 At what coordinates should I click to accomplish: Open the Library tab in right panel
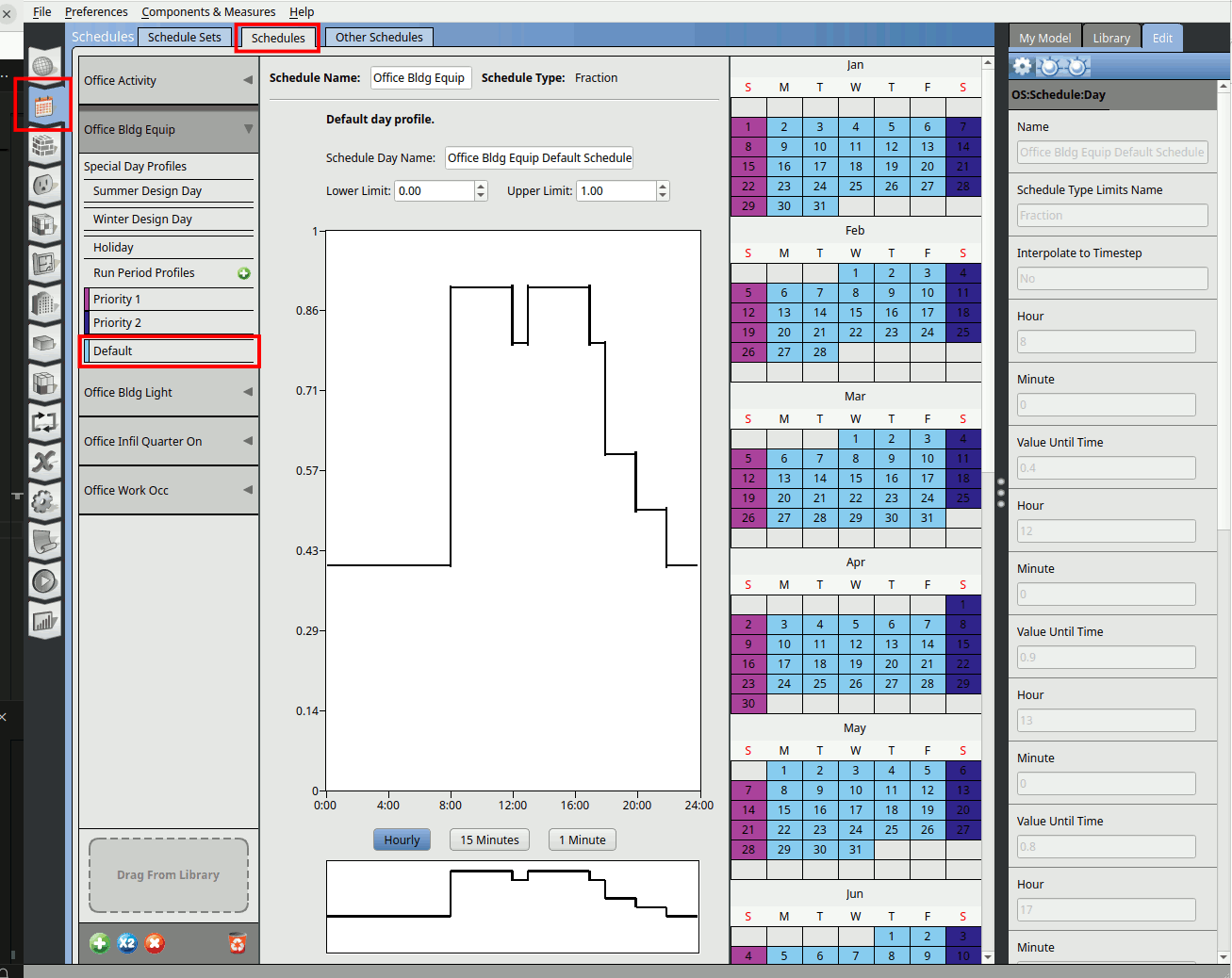[1111, 38]
